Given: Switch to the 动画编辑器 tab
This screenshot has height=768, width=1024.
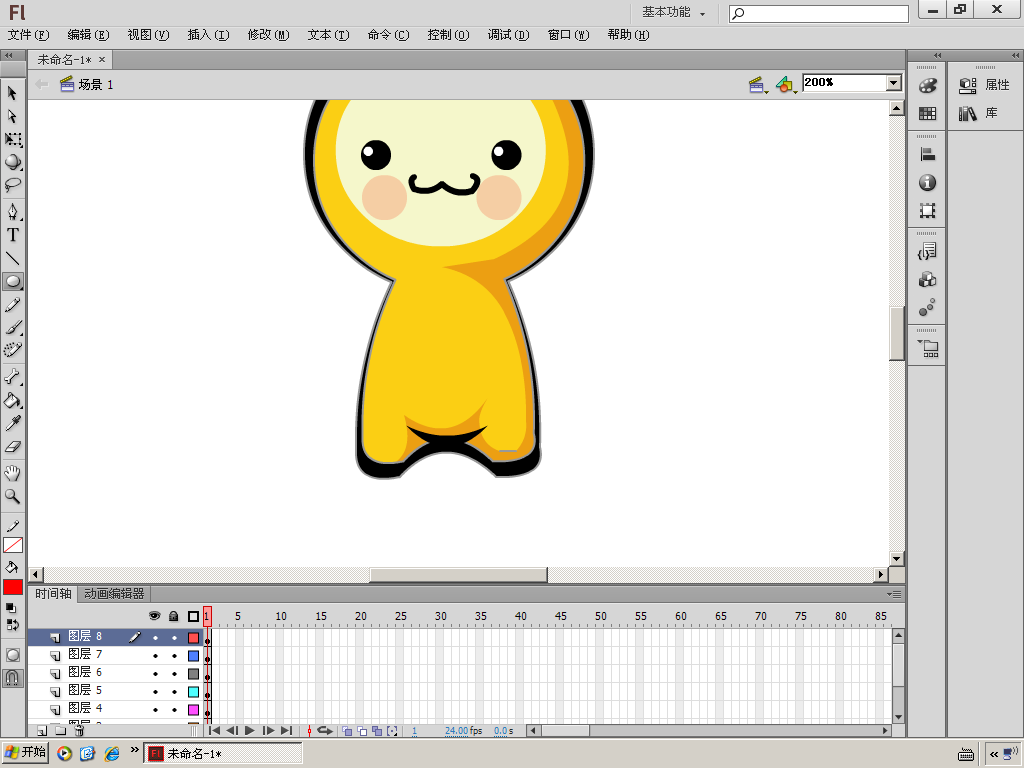Looking at the screenshot, I should click(114, 594).
